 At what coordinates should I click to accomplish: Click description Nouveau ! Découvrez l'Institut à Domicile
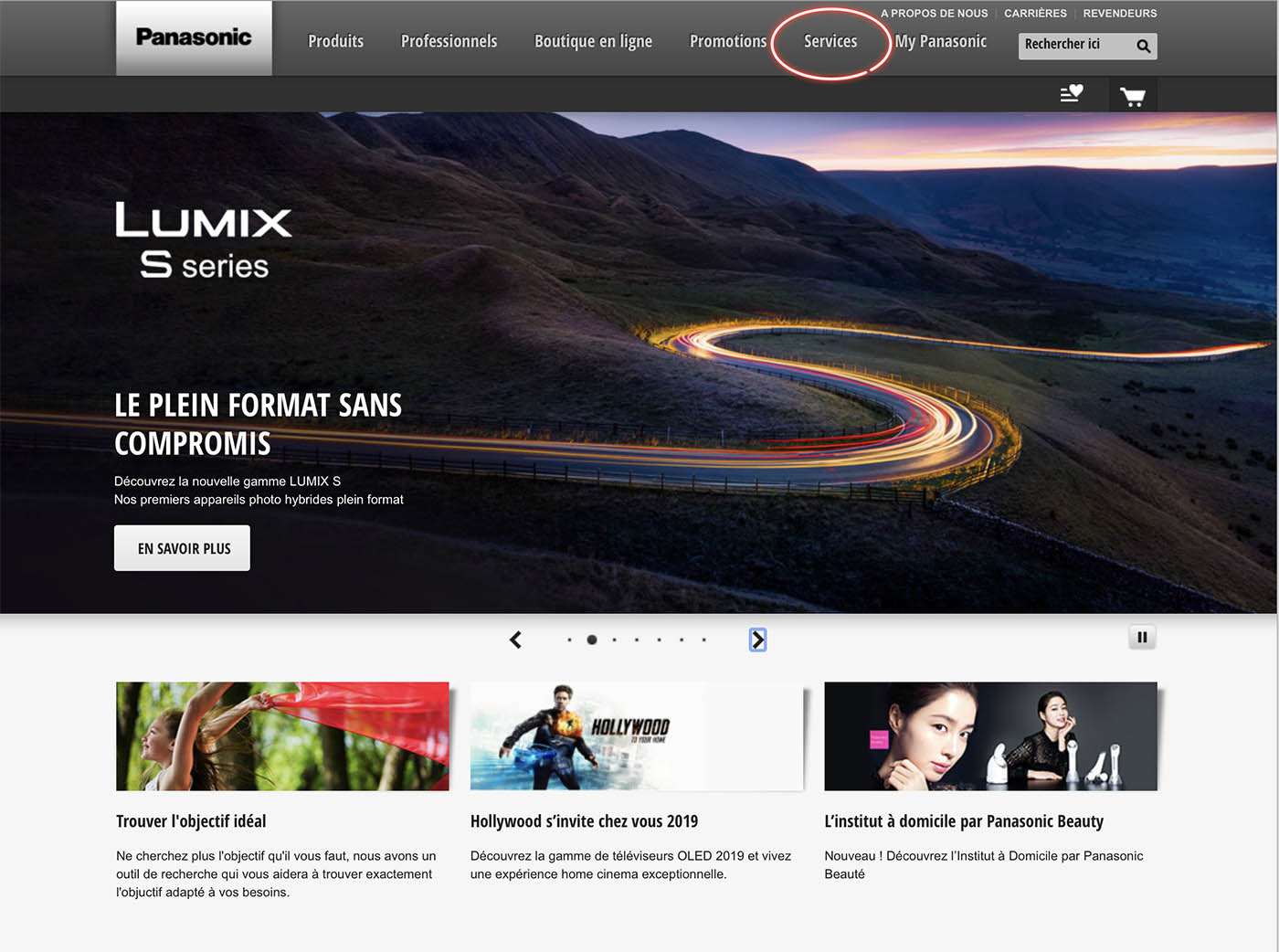click(984, 865)
